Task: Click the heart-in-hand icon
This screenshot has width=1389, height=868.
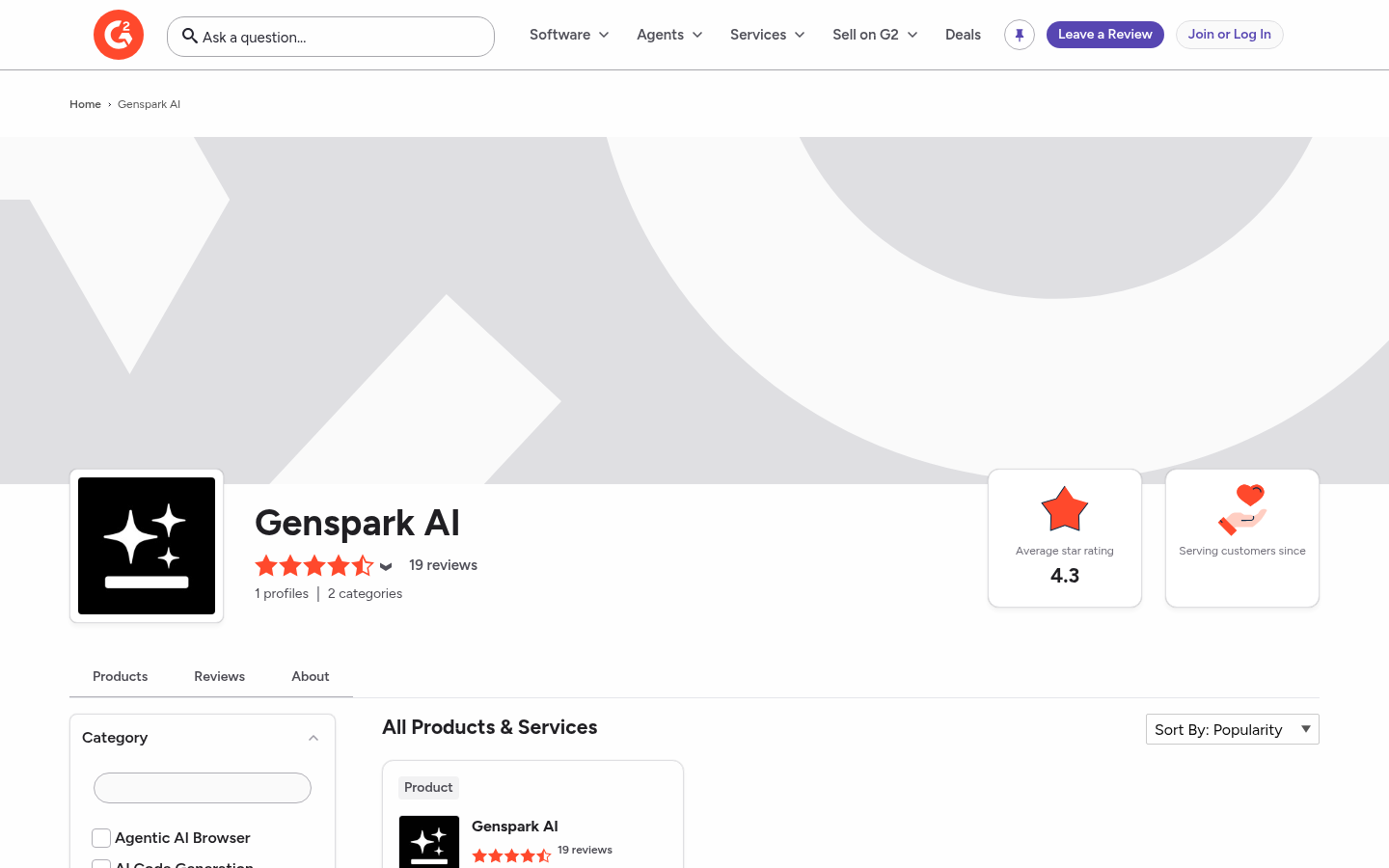Action: pos(1242,509)
